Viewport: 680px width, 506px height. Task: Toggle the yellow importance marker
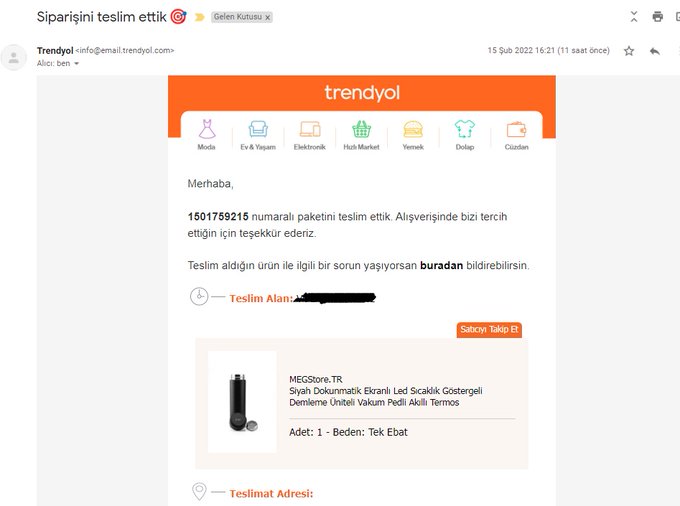tap(199, 17)
